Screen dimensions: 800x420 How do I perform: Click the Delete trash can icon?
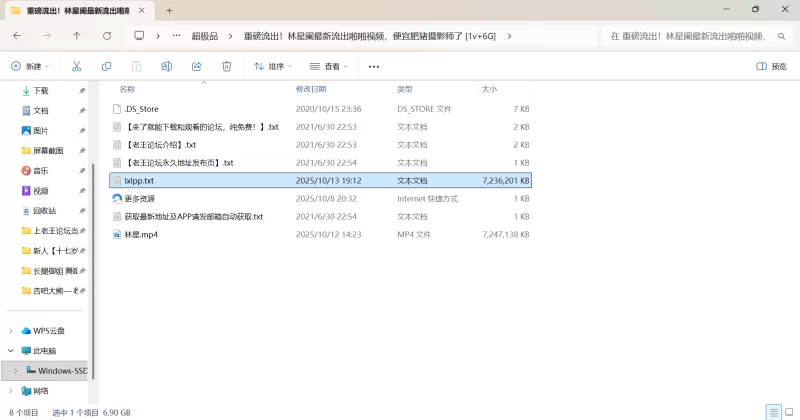[227, 66]
